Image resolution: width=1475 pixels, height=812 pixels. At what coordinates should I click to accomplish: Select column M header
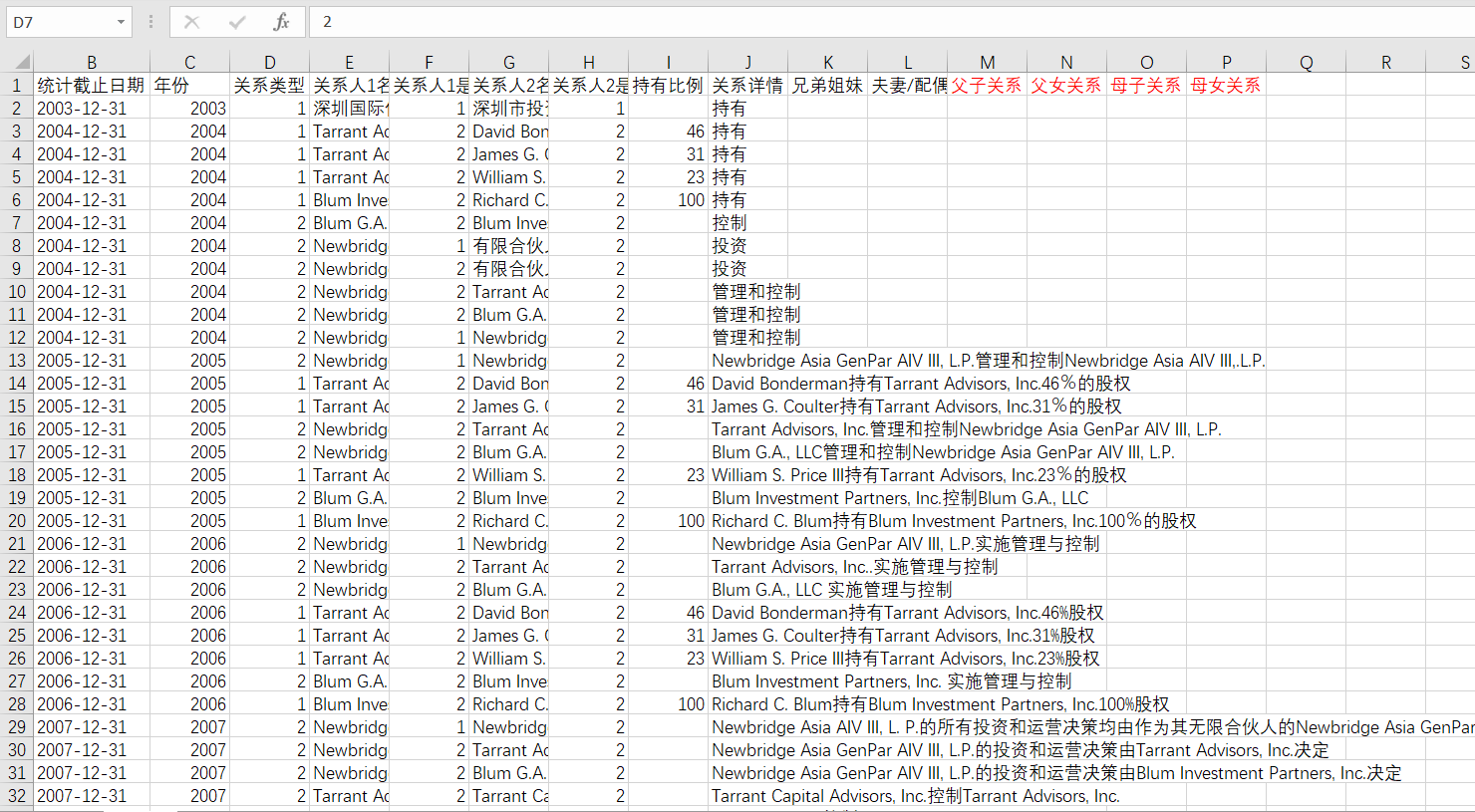[x=987, y=62]
